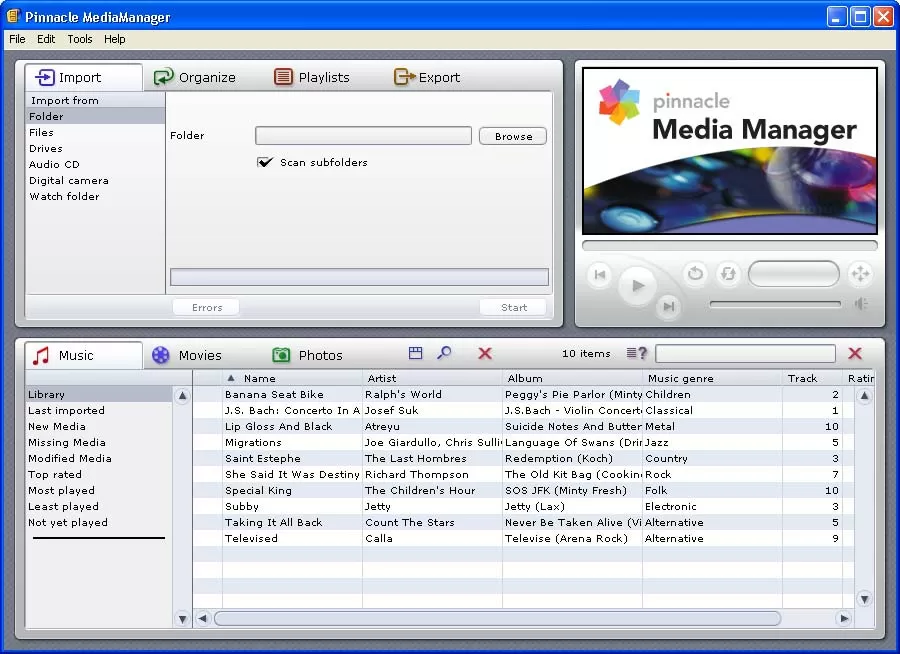This screenshot has width=900, height=654.
Task: Click the repeat loop icon in player
Action: tap(727, 273)
